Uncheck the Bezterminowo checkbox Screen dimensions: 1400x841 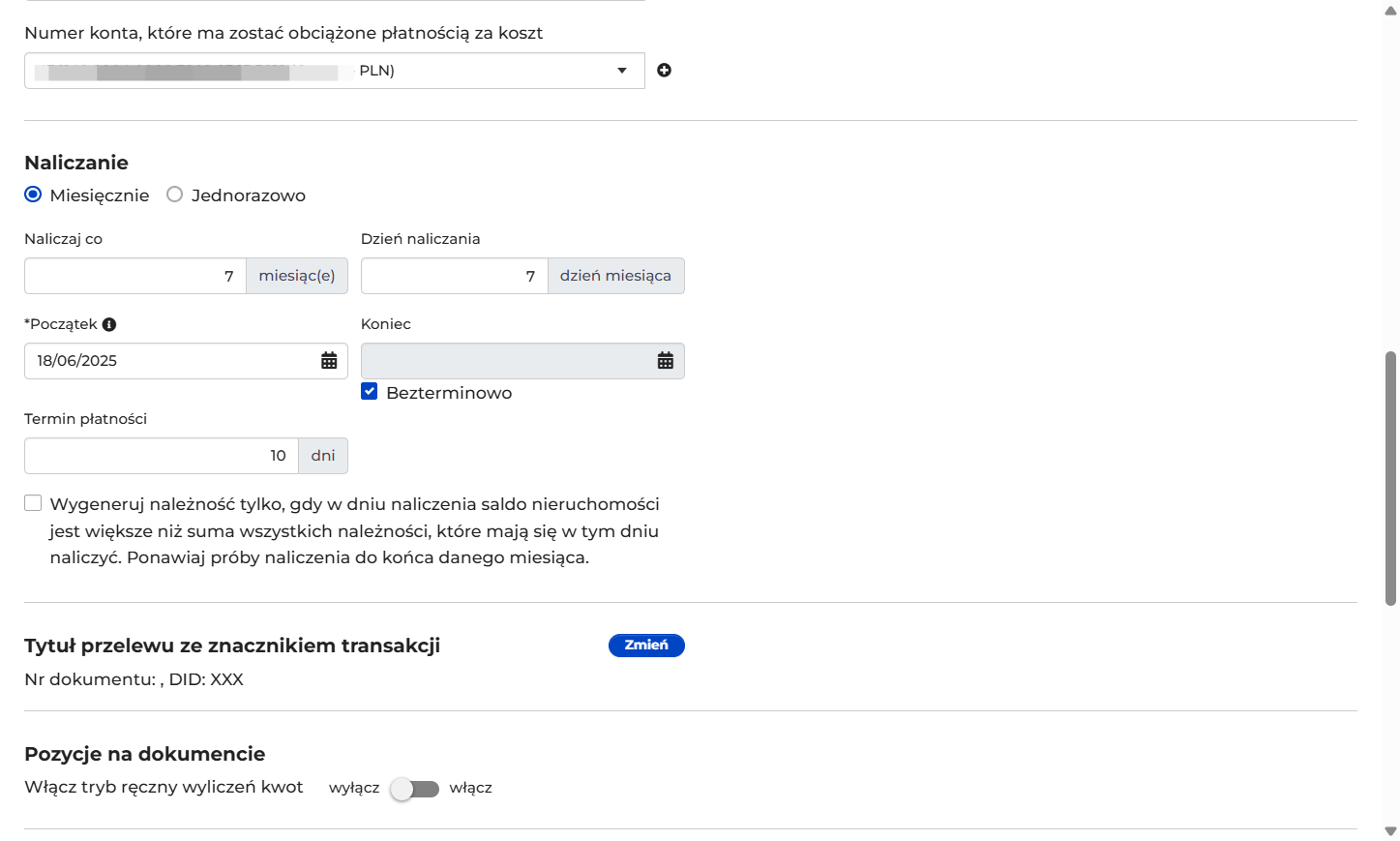[x=369, y=391]
